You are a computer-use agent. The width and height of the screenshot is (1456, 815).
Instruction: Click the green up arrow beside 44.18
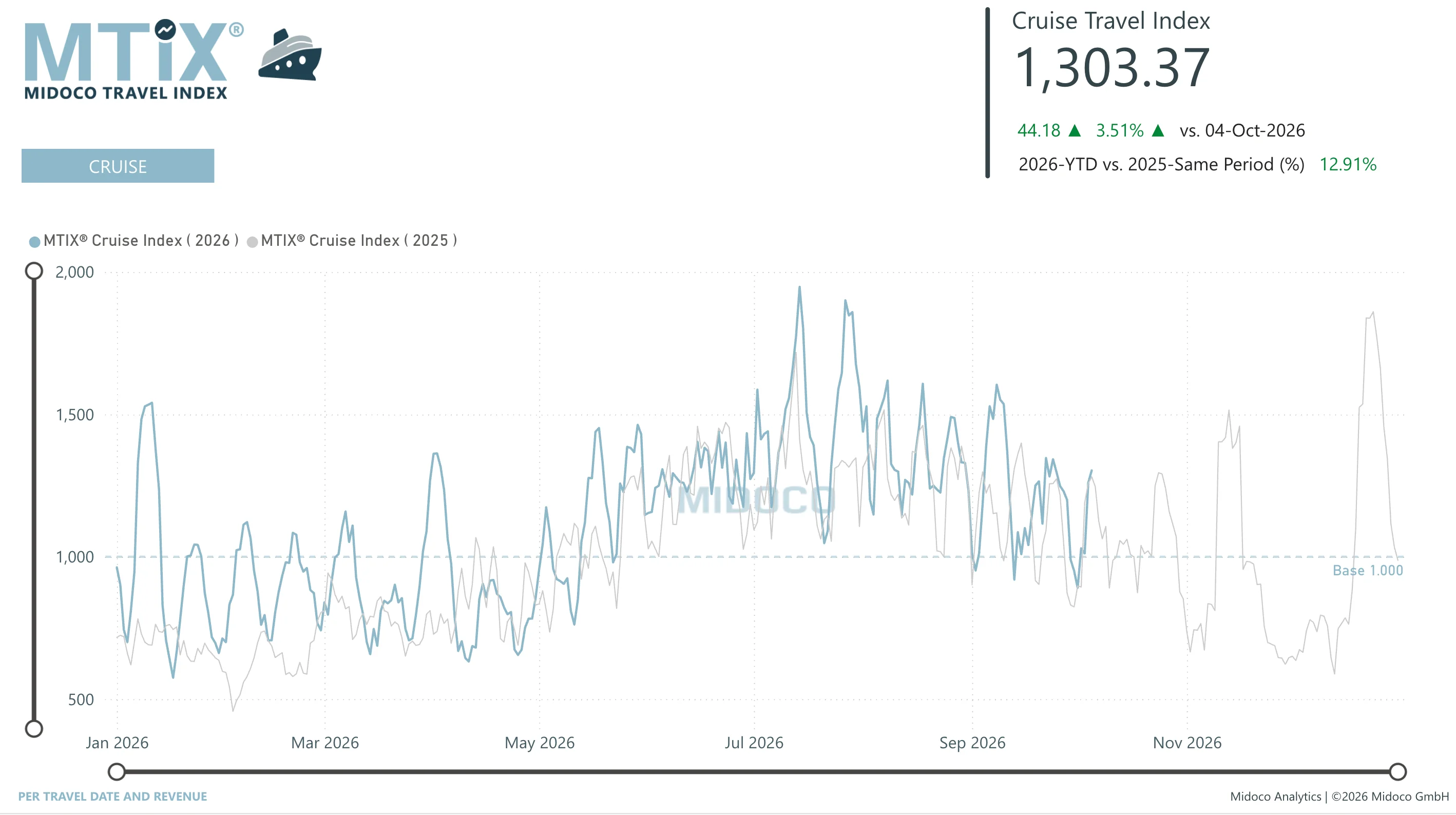tap(1075, 131)
